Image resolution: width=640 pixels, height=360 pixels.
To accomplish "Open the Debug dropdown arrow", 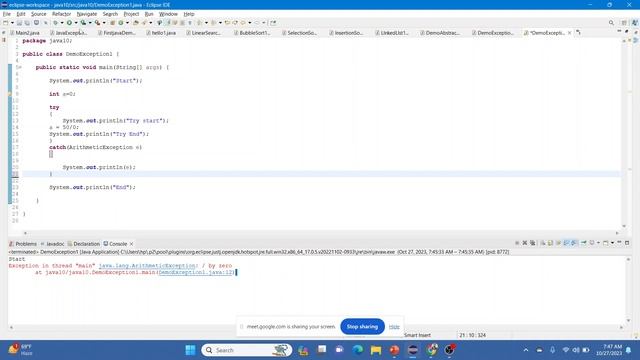I will click(x=62, y=23).
